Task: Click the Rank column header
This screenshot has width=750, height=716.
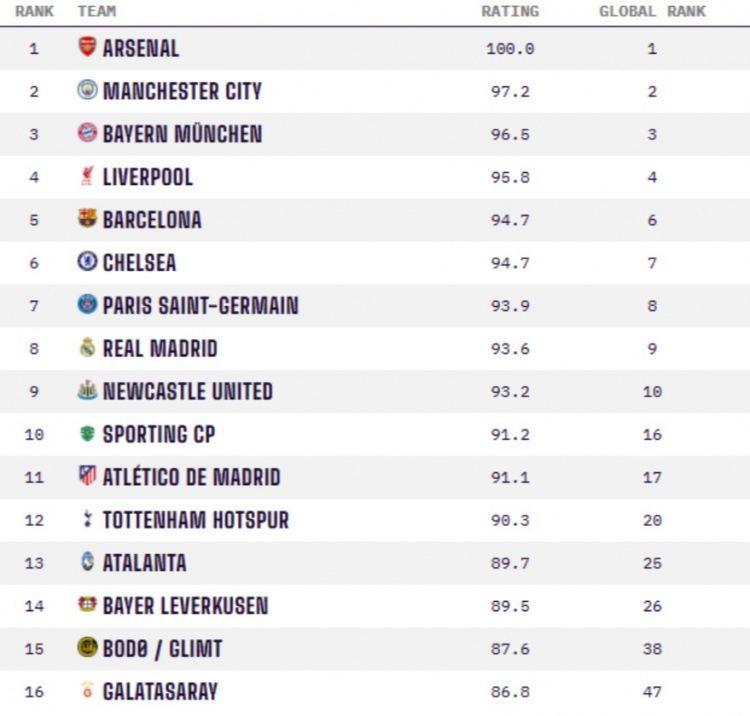Action: [x=34, y=12]
